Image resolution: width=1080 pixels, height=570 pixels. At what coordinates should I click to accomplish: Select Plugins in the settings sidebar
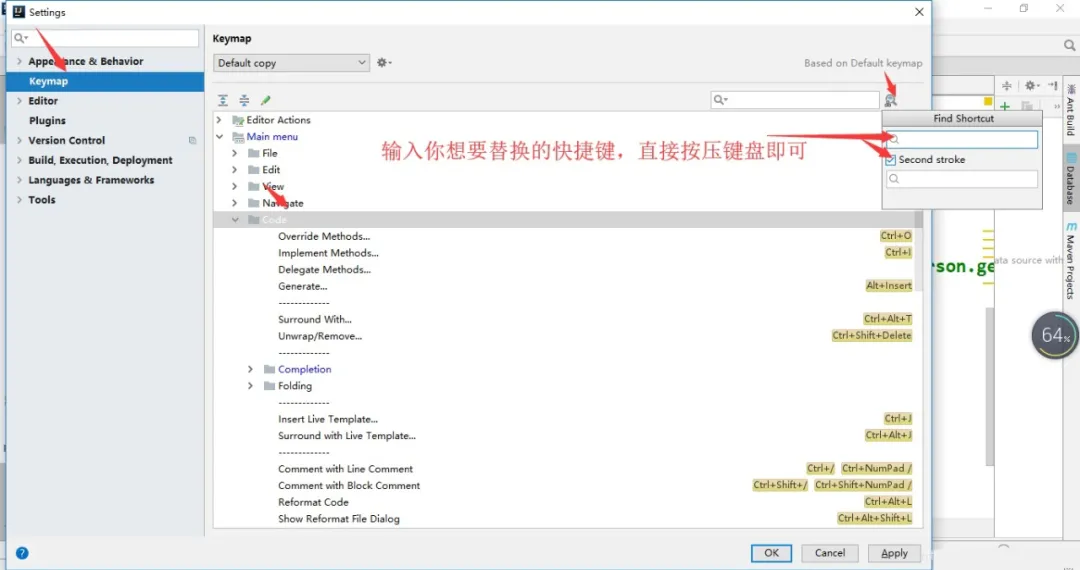coord(47,121)
